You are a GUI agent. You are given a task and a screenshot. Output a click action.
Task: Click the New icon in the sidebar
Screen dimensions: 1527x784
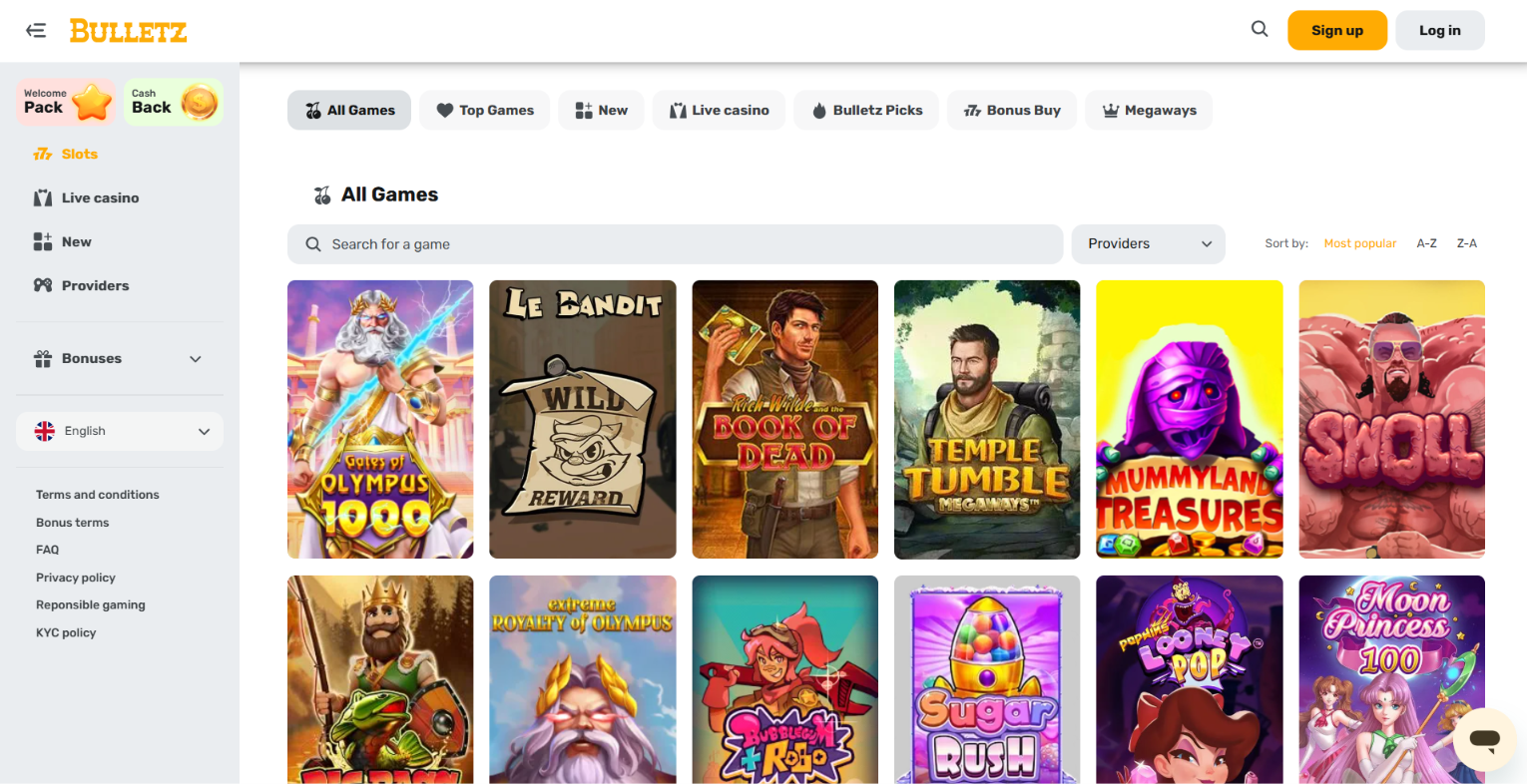coord(43,241)
